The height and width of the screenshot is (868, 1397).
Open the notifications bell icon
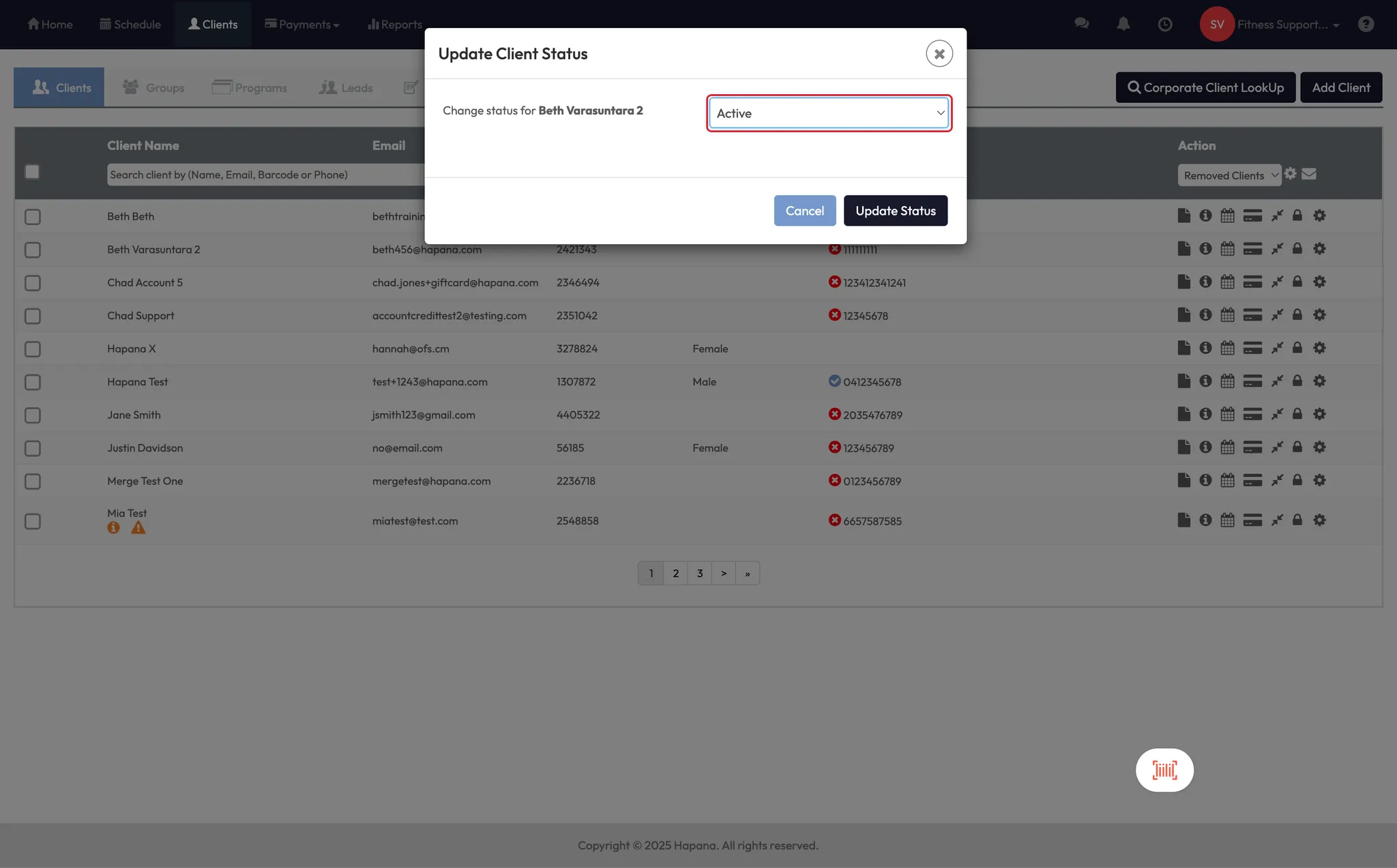1123,25
